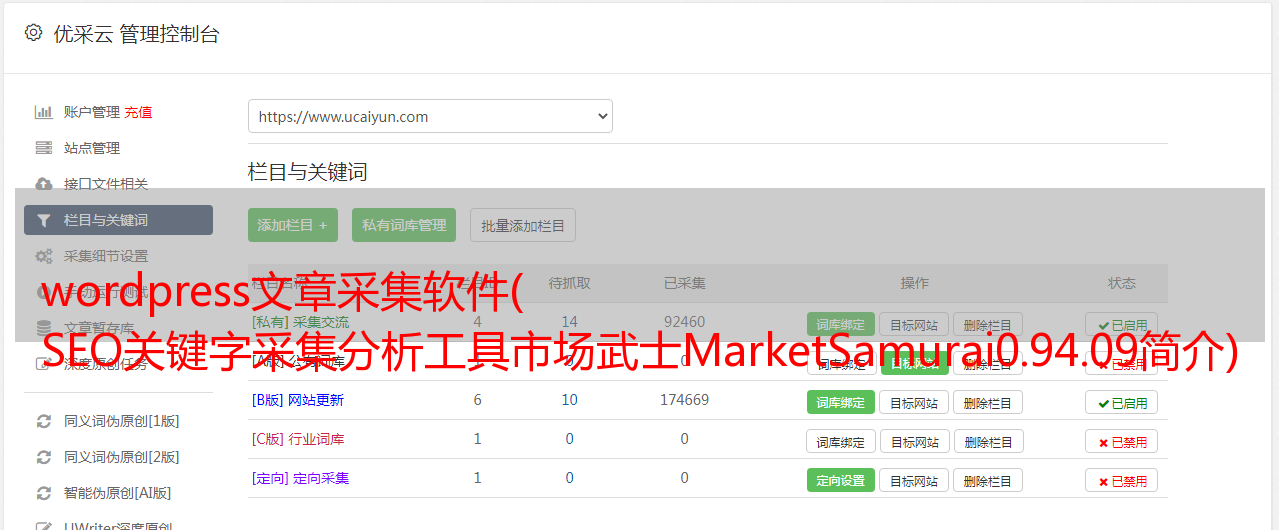Viewport: 1279px width, 530px height.
Task: Open the [C版] 行业词库 column link
Action: tap(298, 439)
